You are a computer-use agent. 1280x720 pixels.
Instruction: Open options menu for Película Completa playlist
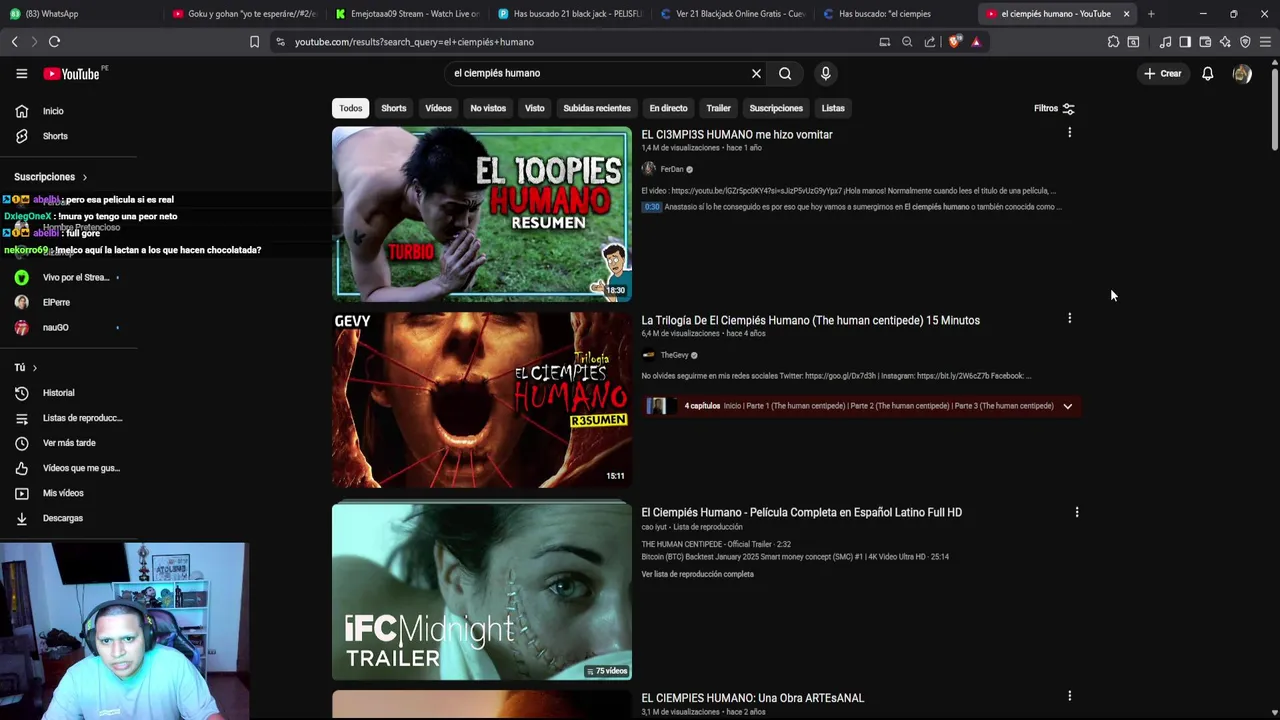click(x=1076, y=512)
